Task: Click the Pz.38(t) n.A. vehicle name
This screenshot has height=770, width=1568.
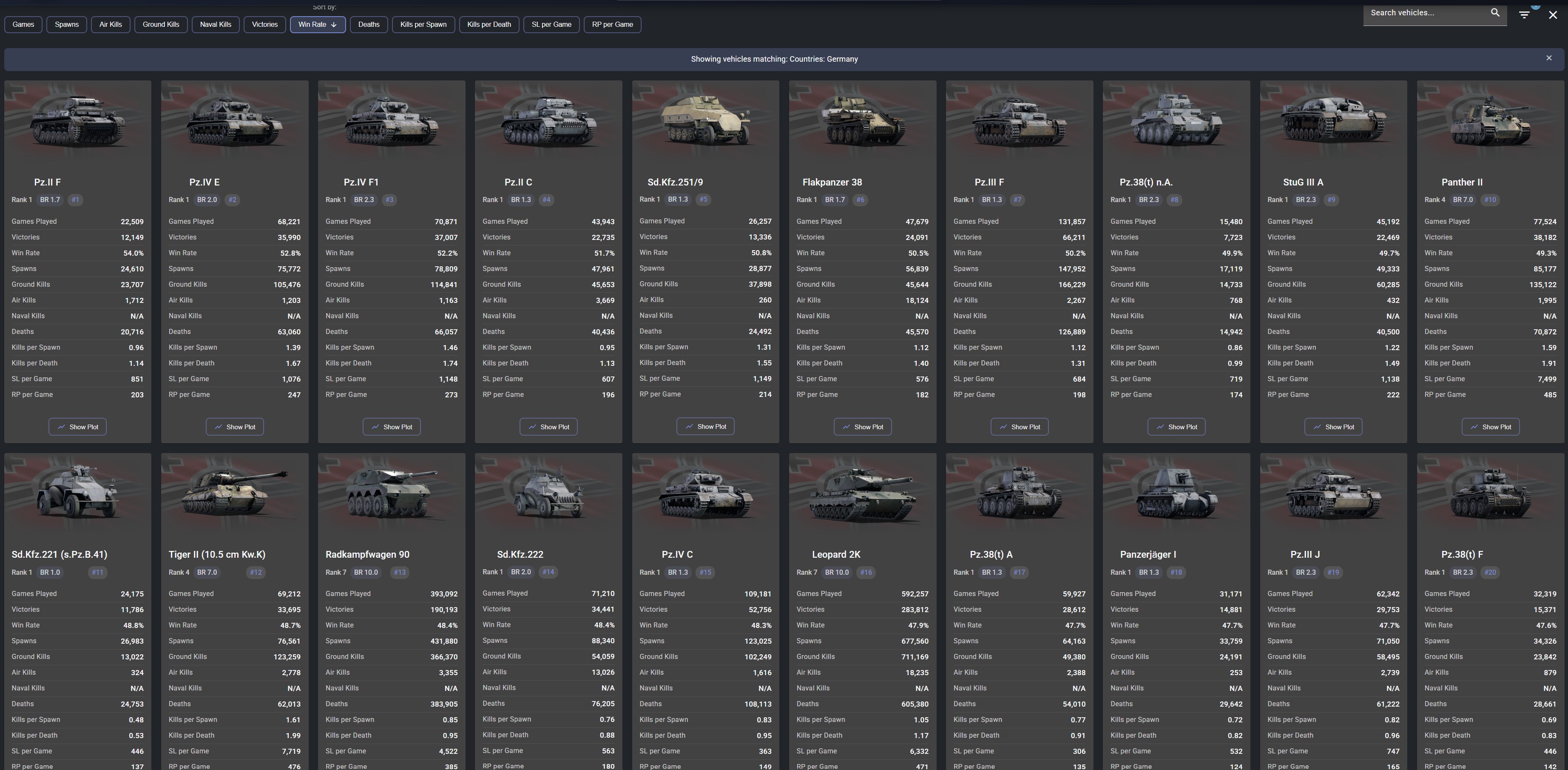Action: pyautogui.click(x=1146, y=182)
